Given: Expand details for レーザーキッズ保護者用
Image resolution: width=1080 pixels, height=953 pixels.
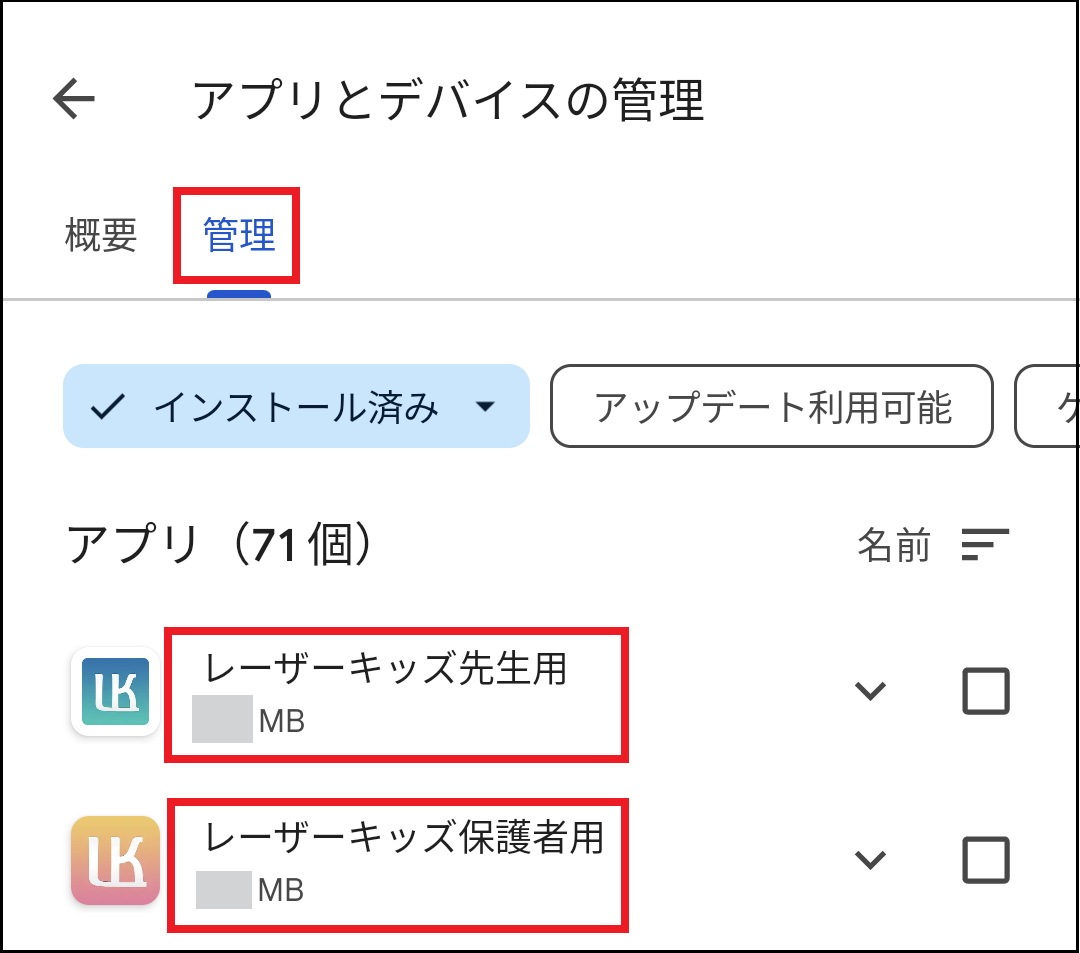Looking at the screenshot, I should tap(870, 859).
